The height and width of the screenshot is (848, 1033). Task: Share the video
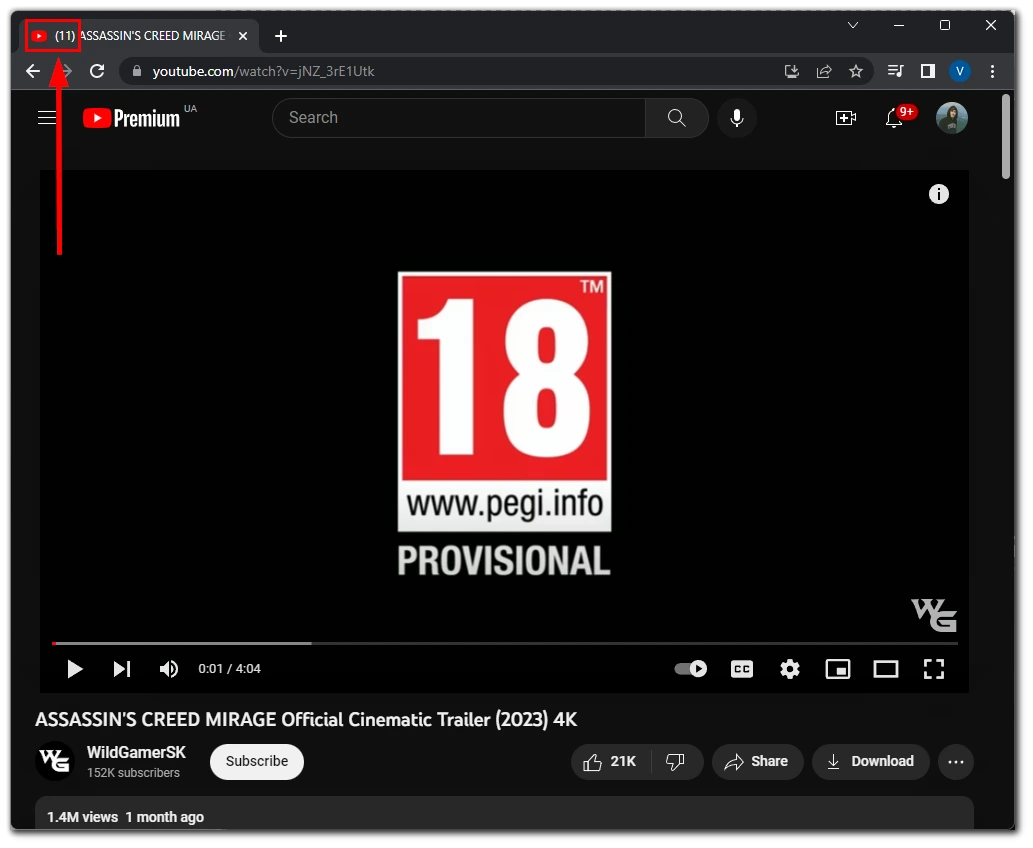click(757, 762)
